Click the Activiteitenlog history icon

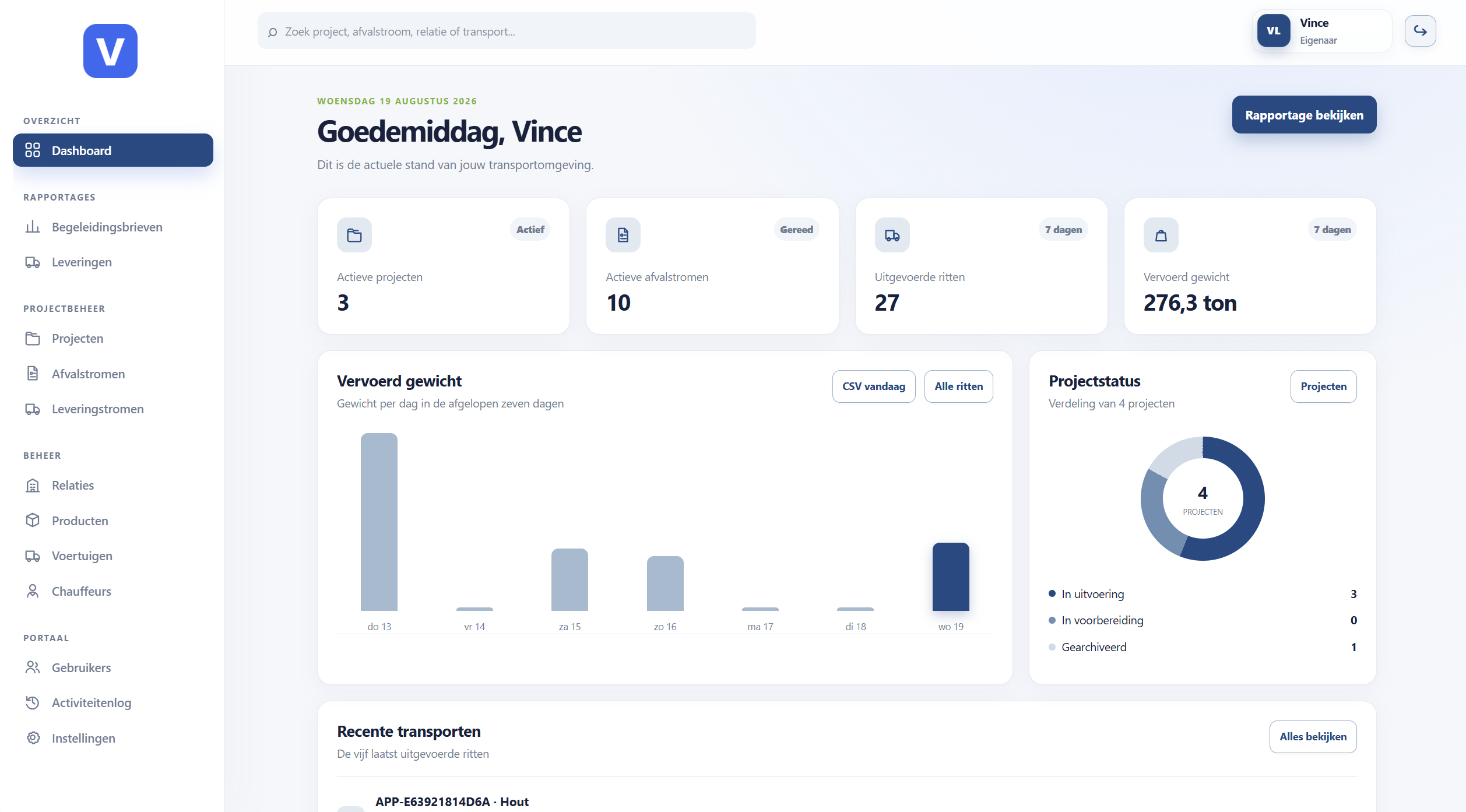click(x=33, y=703)
